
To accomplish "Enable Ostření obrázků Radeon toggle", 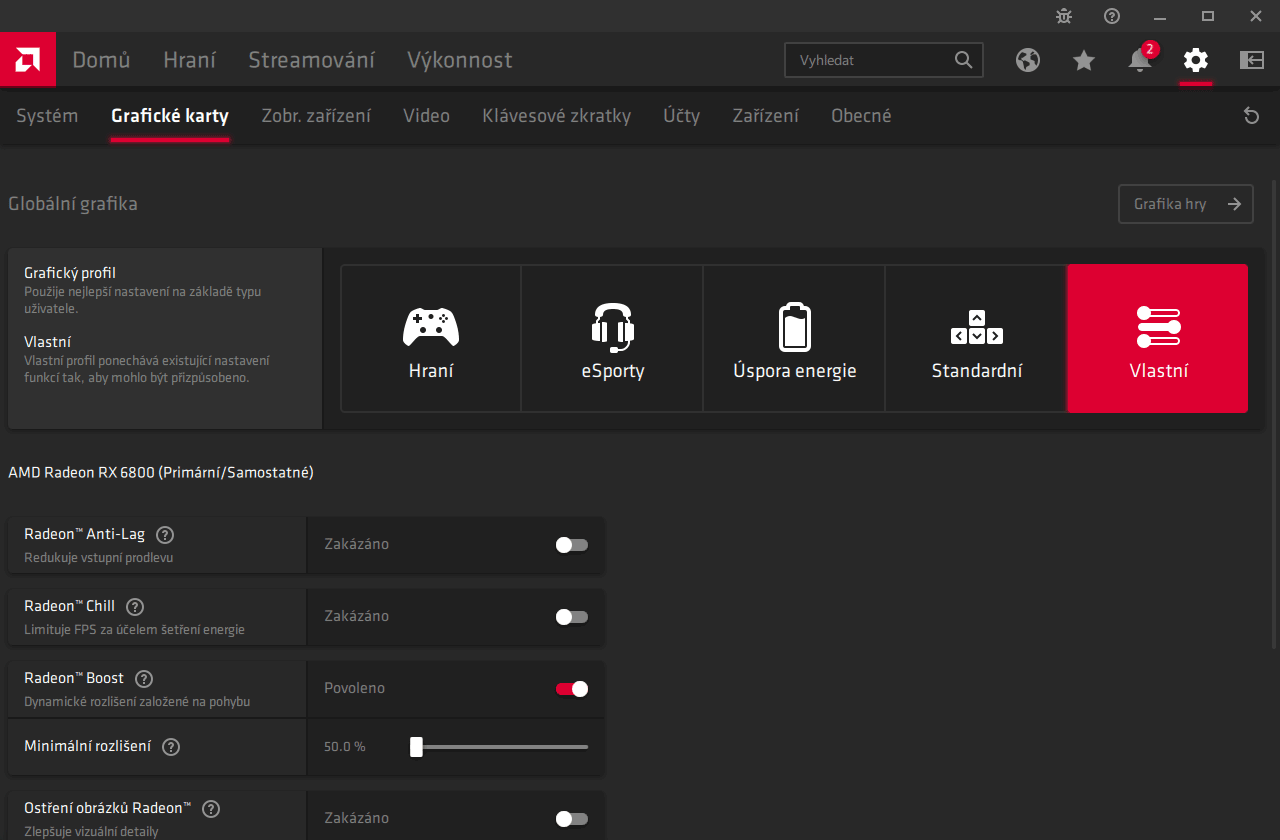I will coord(572,819).
